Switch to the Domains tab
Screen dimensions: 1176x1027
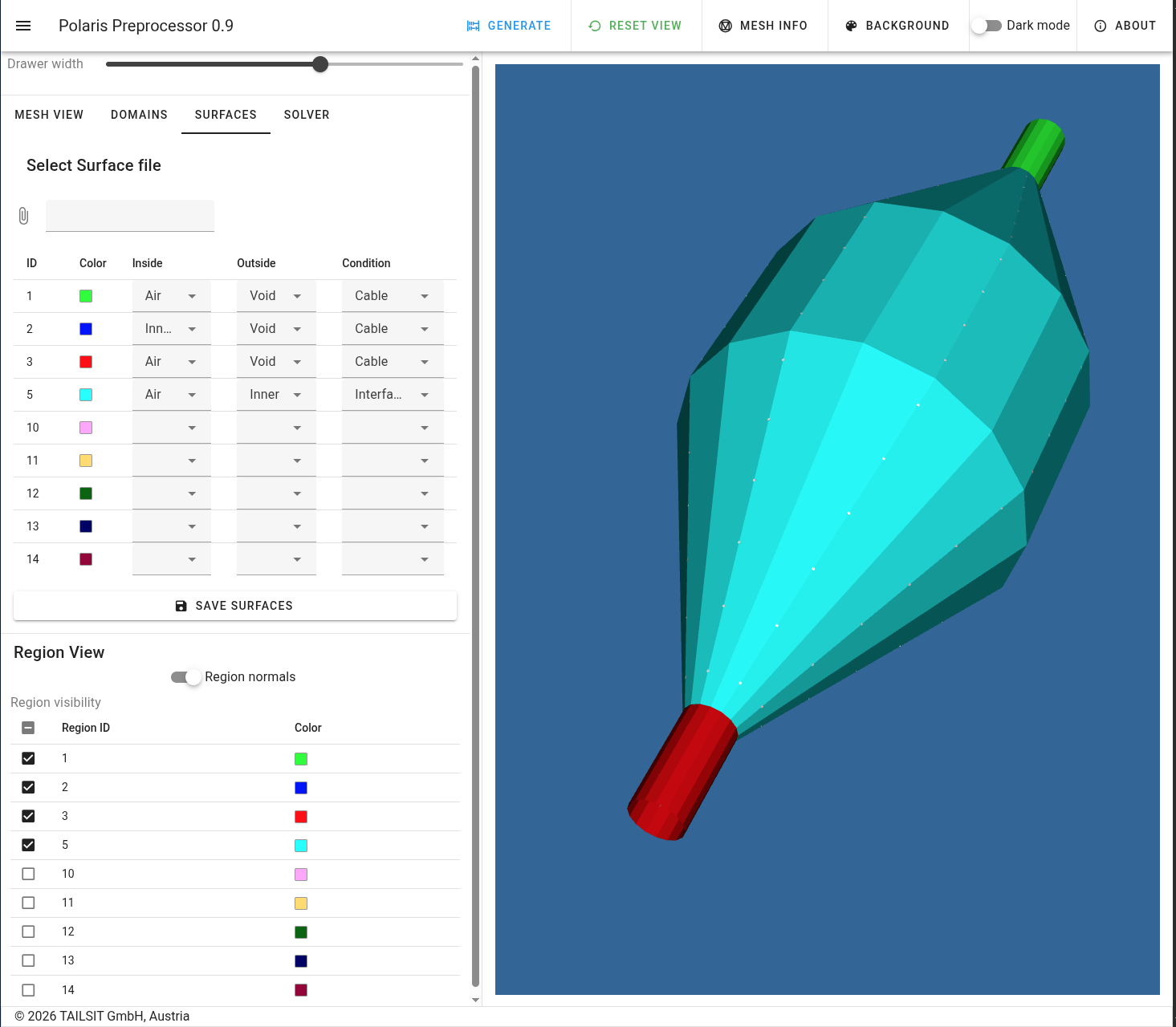click(139, 115)
